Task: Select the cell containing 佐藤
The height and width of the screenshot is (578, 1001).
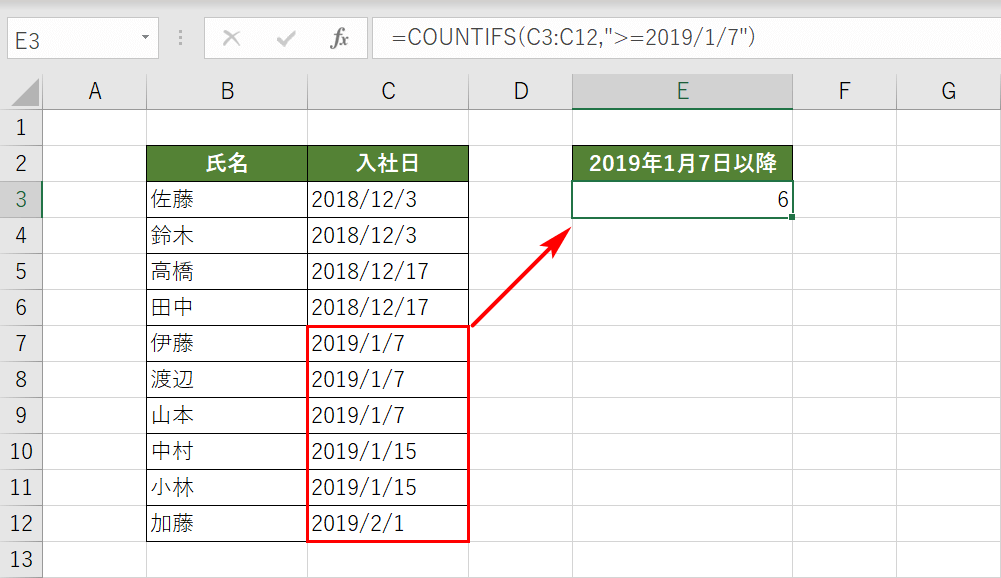Action: (226, 198)
